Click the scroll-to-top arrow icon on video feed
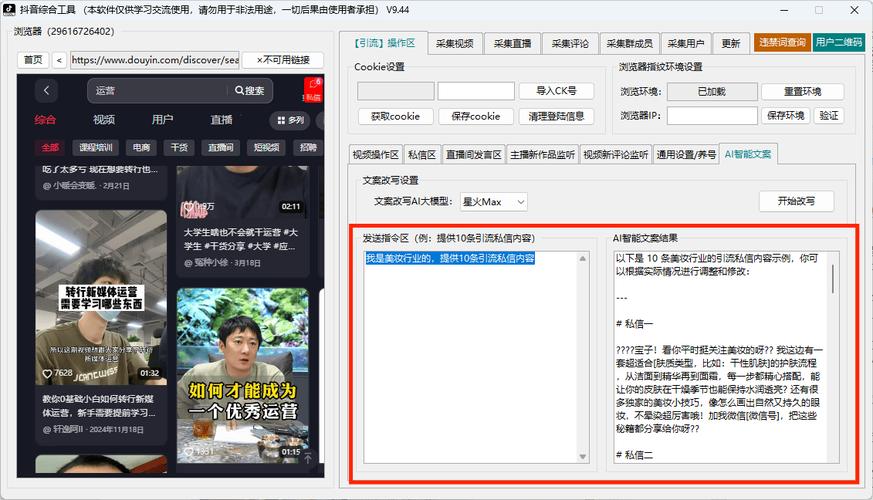Screen dimensions: 873x500 pyautogui.click(x=308, y=458)
